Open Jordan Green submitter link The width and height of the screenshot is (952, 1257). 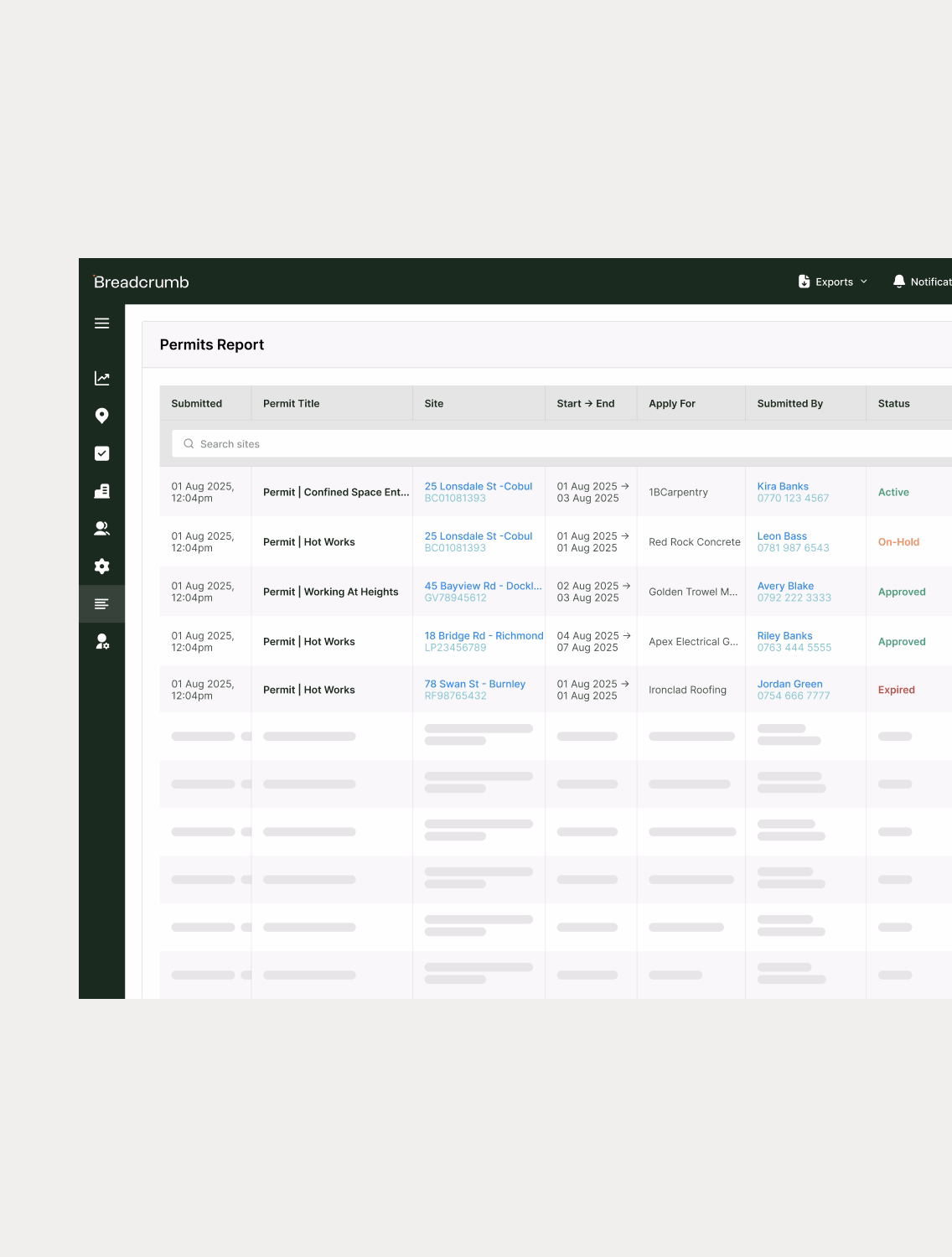tap(789, 684)
